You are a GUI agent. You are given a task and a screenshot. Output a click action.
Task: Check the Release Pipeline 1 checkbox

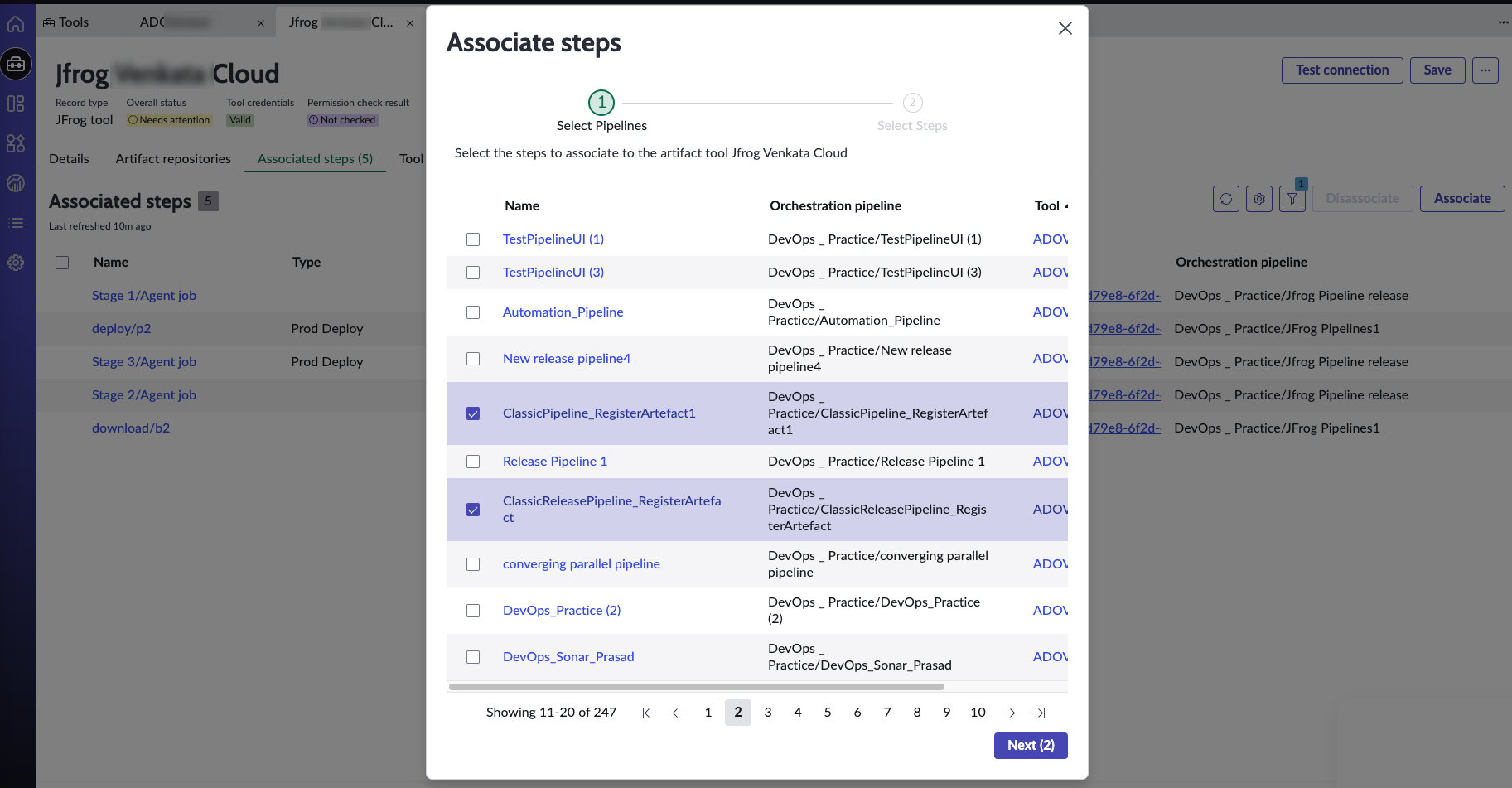[x=473, y=462]
